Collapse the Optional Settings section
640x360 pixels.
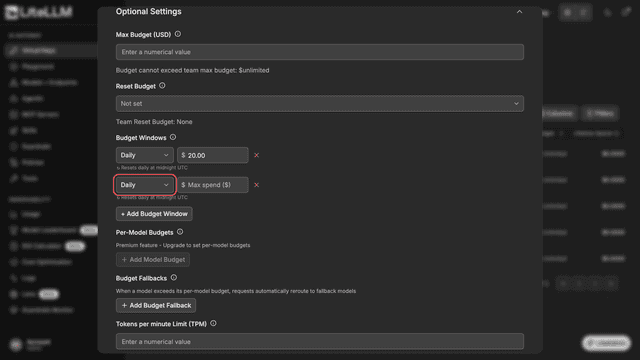(x=519, y=12)
